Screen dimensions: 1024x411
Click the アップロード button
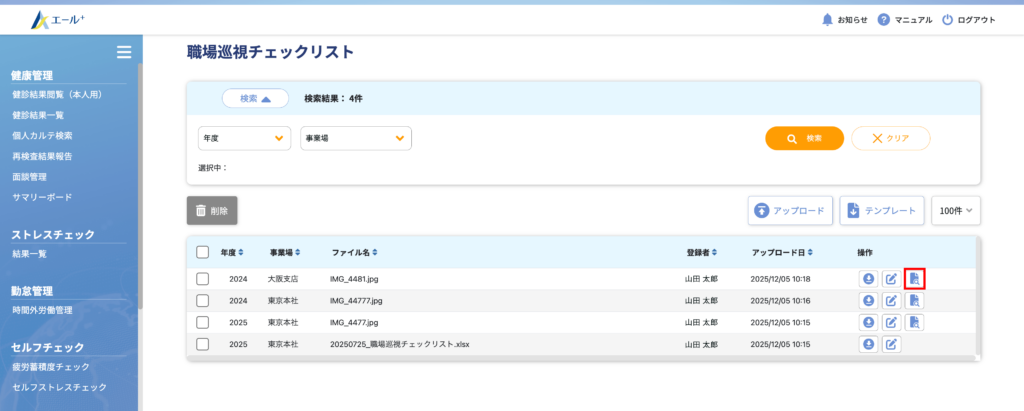point(789,210)
